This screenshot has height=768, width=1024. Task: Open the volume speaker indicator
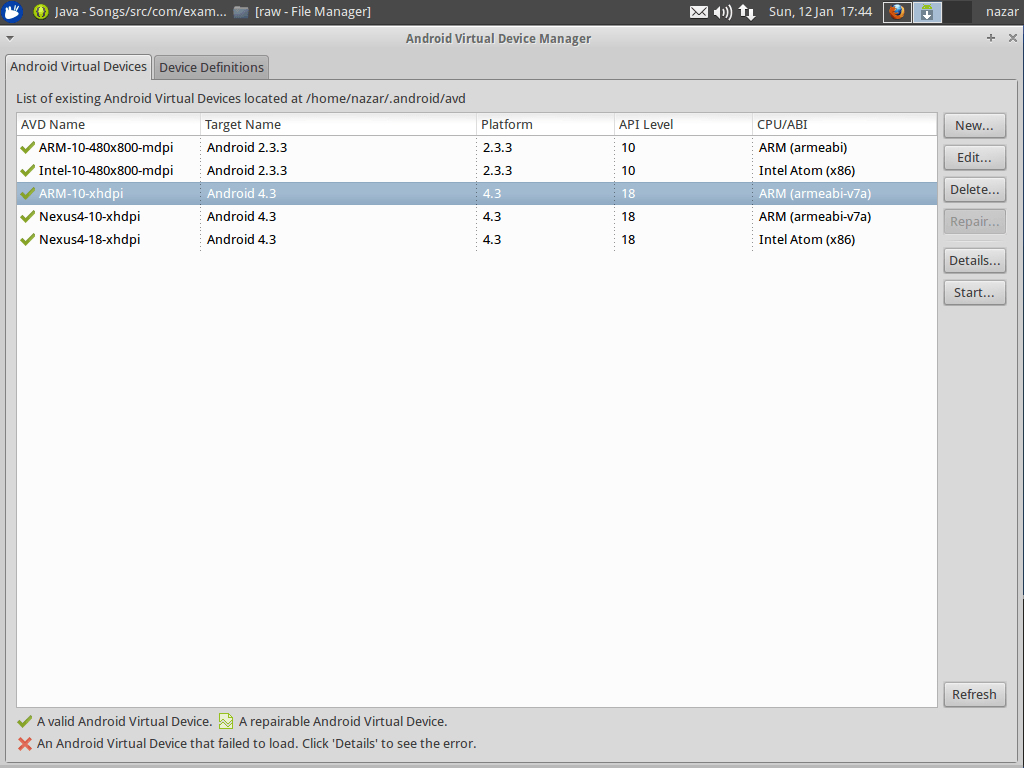(x=722, y=12)
